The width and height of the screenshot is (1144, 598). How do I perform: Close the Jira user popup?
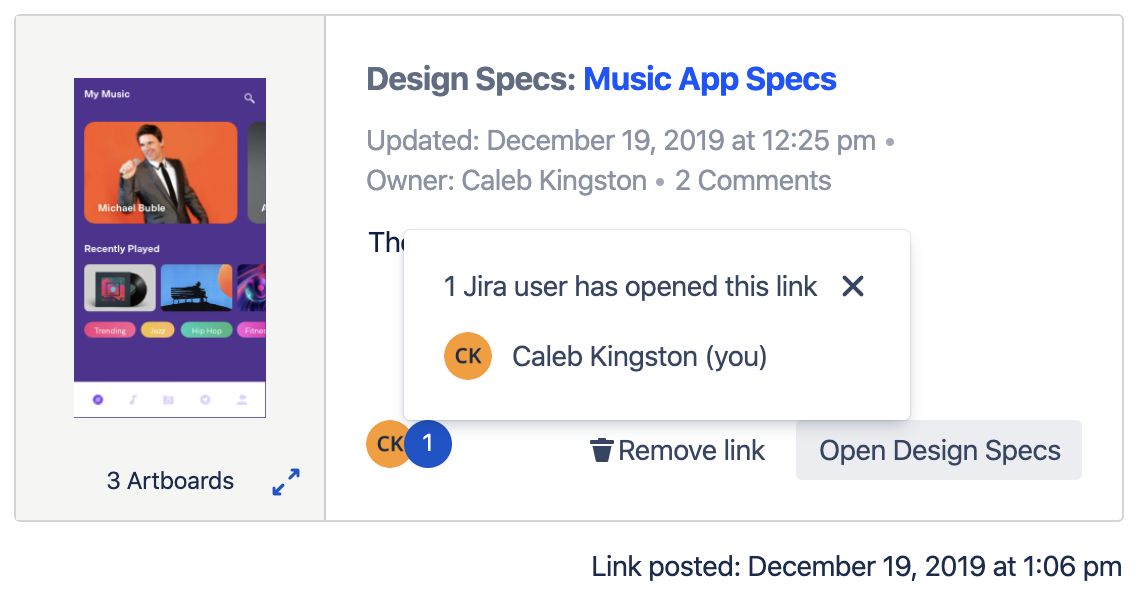tap(852, 286)
